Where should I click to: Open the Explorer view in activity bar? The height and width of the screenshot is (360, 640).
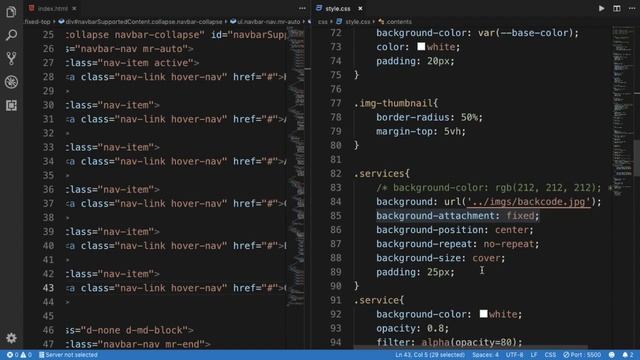tap(11, 12)
